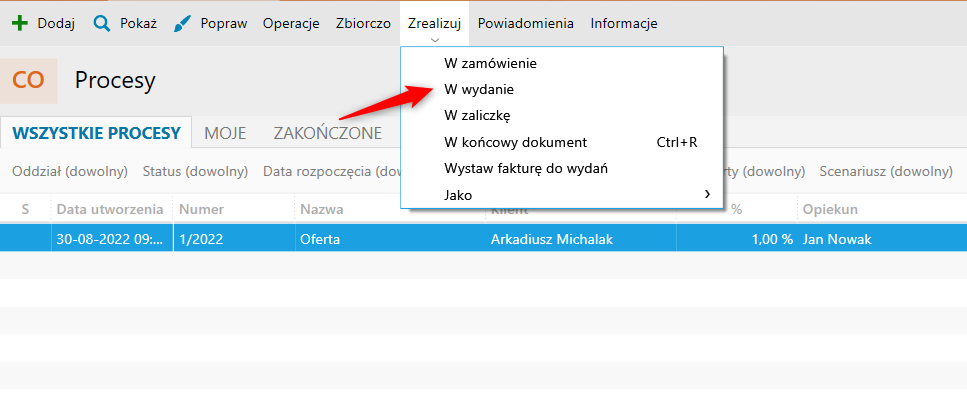Switch to the ZAKOŃCZONE tab
967x397 pixels.
pyautogui.click(x=327, y=133)
